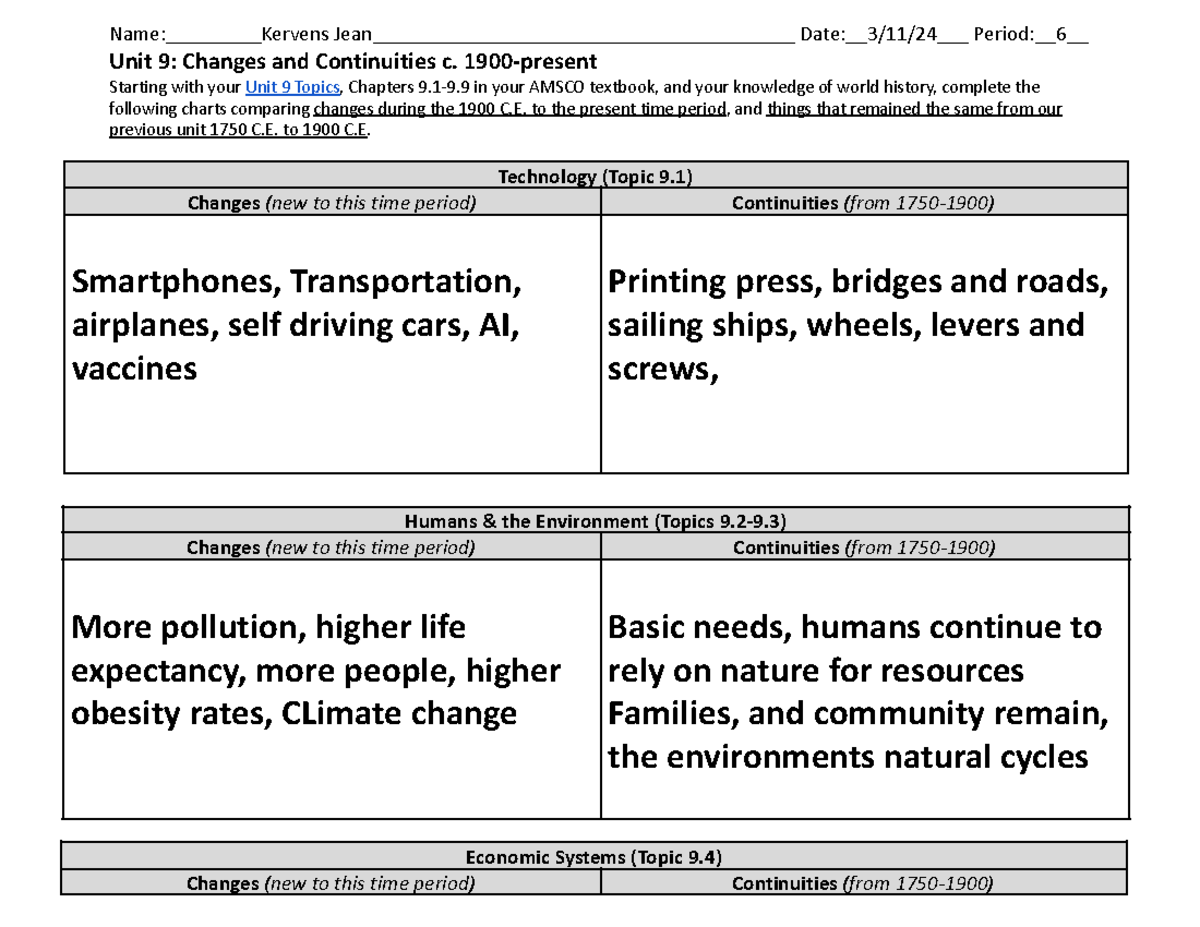The width and height of the screenshot is (1200, 927).
Task: Click the title Unit 9: Changes and Continuities
Action: tap(352, 61)
